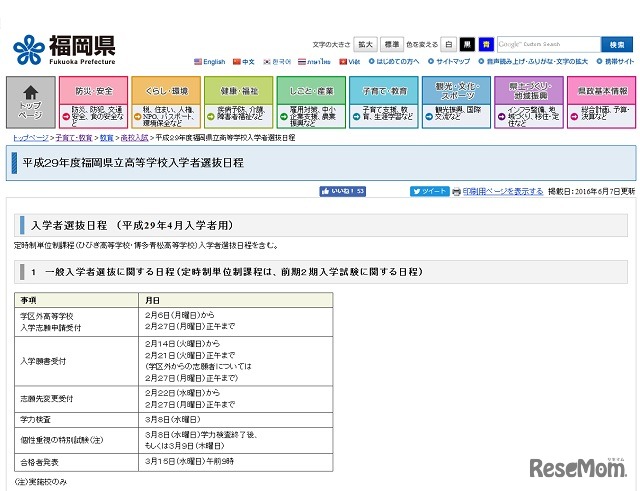Viewport: 640px width, 491px height.
Task: Click the arrow icon under 県土づくり・地域振興
Action: [x=502, y=116]
